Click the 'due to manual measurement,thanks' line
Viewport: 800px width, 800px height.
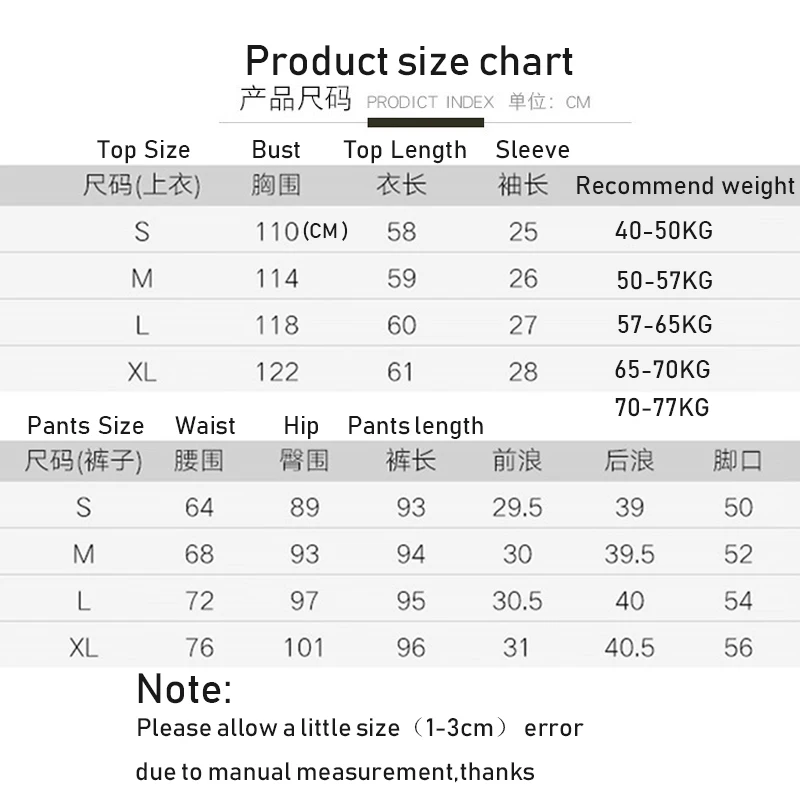tap(335, 772)
